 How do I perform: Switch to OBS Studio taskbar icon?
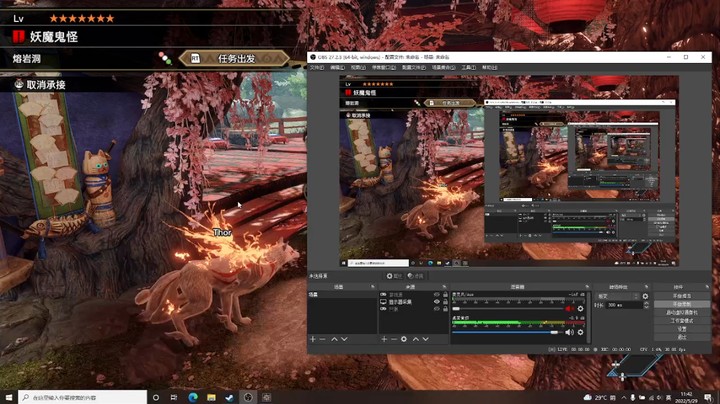click(x=248, y=397)
